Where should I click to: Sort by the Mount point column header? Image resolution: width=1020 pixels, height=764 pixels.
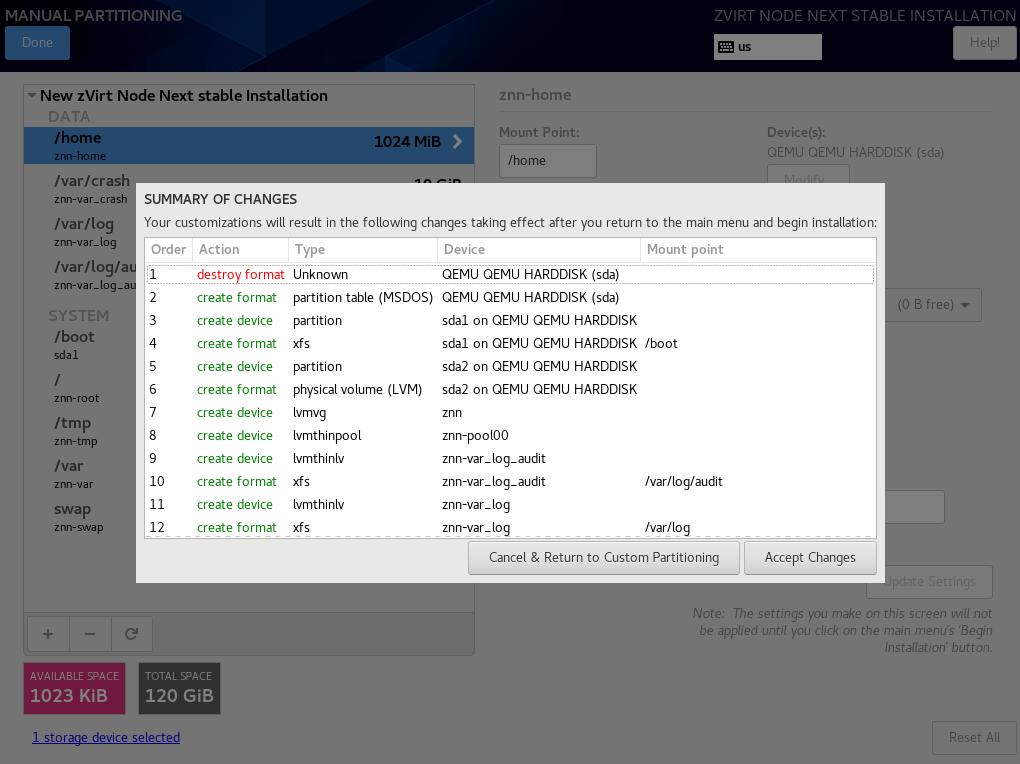pyautogui.click(x=758, y=250)
